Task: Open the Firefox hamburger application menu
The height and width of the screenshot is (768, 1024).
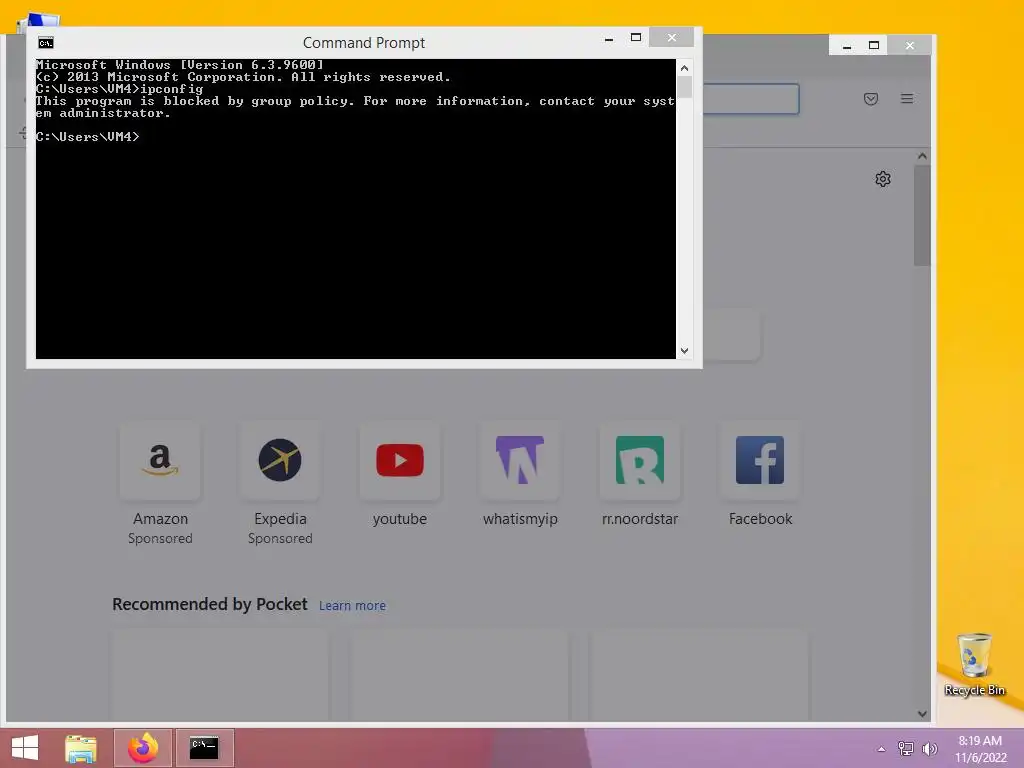Action: (x=907, y=99)
